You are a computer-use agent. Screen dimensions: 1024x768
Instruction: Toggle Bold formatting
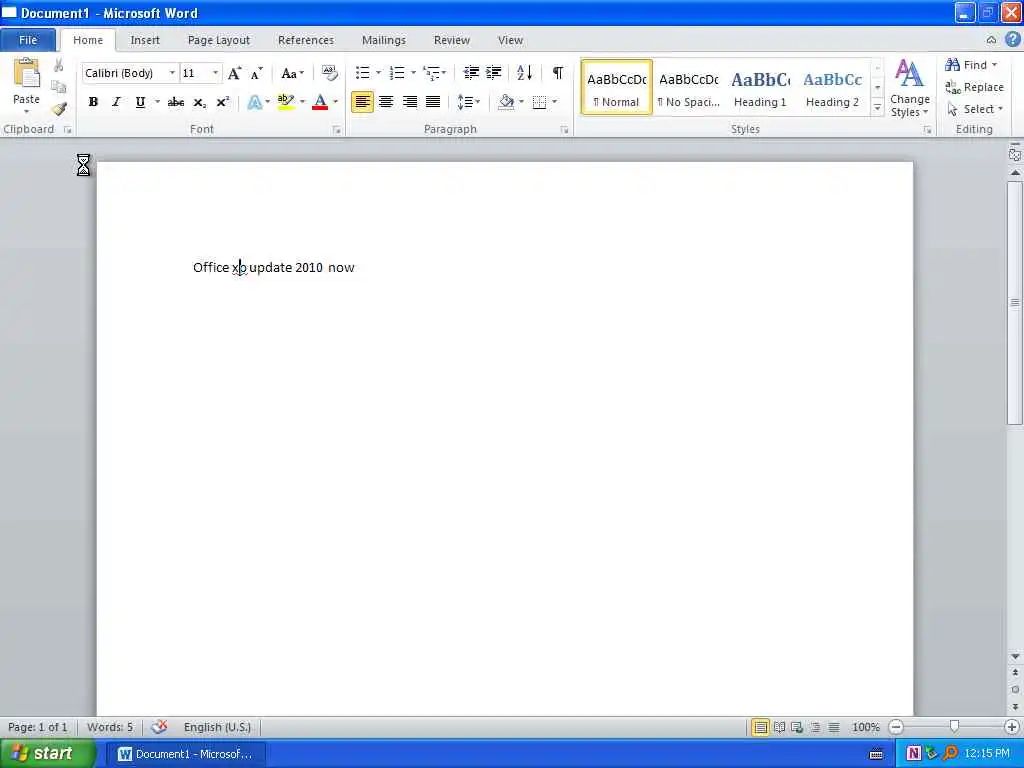pyautogui.click(x=93, y=103)
